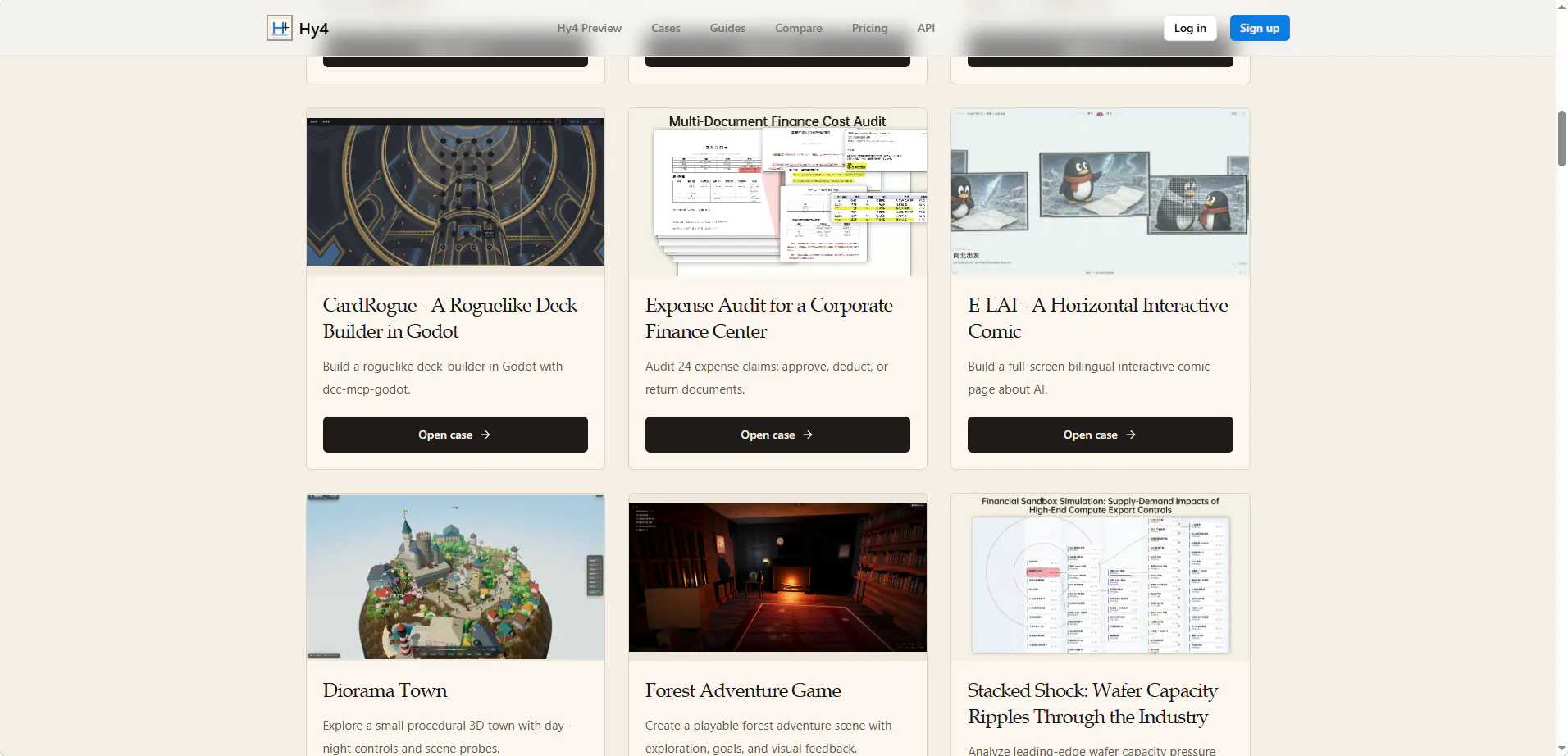Screen dimensions: 1568x756
Task: Open the Guides nav item
Action: coord(727,28)
